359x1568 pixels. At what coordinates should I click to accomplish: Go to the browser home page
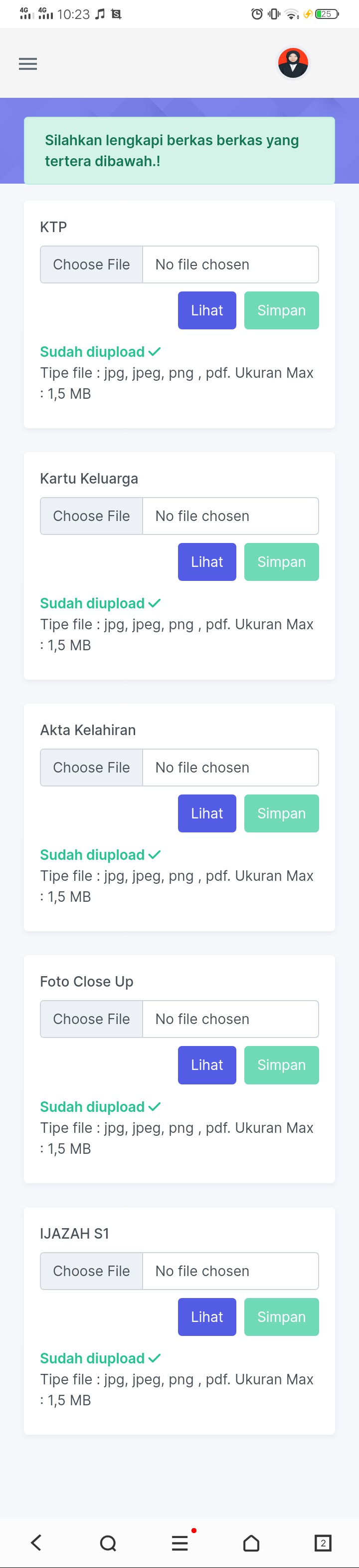click(251, 1543)
